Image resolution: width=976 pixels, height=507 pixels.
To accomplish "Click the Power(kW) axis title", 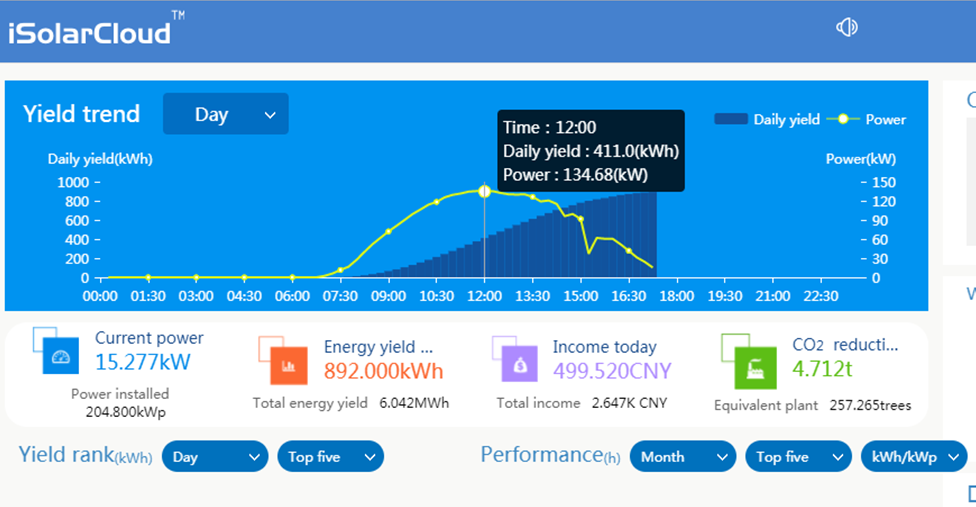I will [861, 159].
